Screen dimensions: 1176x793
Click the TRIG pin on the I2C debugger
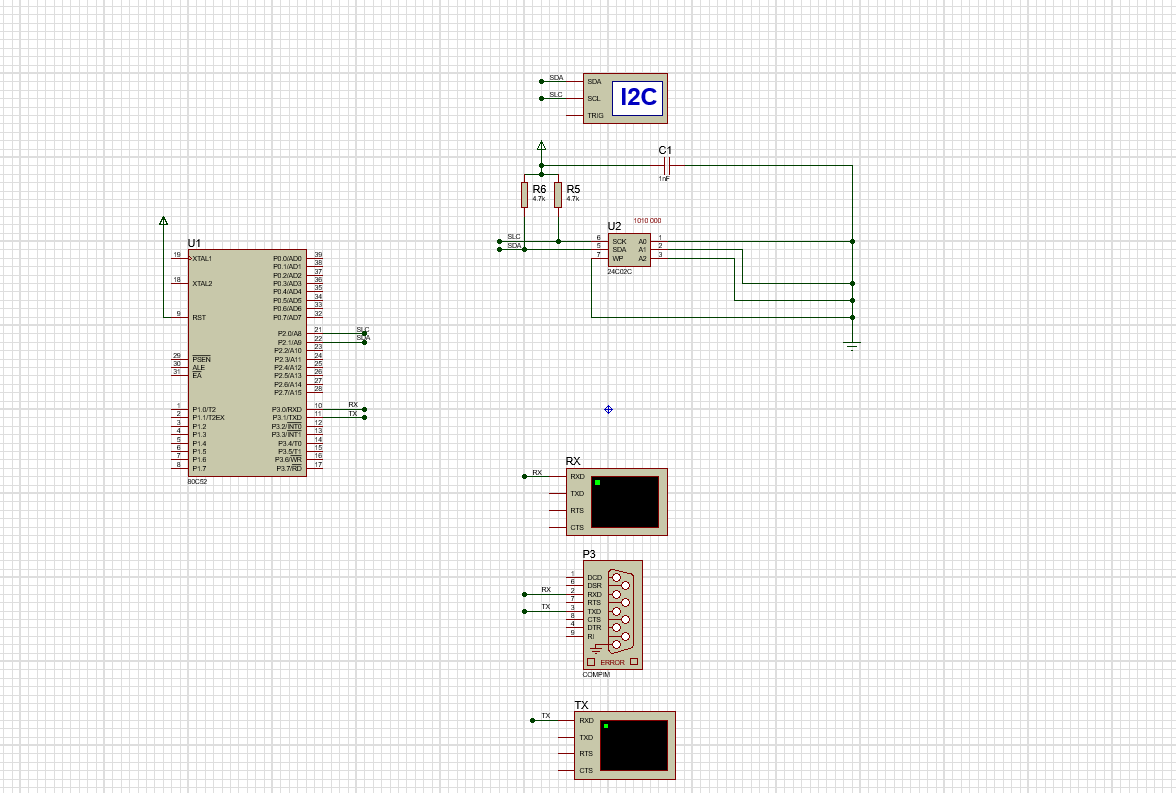pos(596,116)
